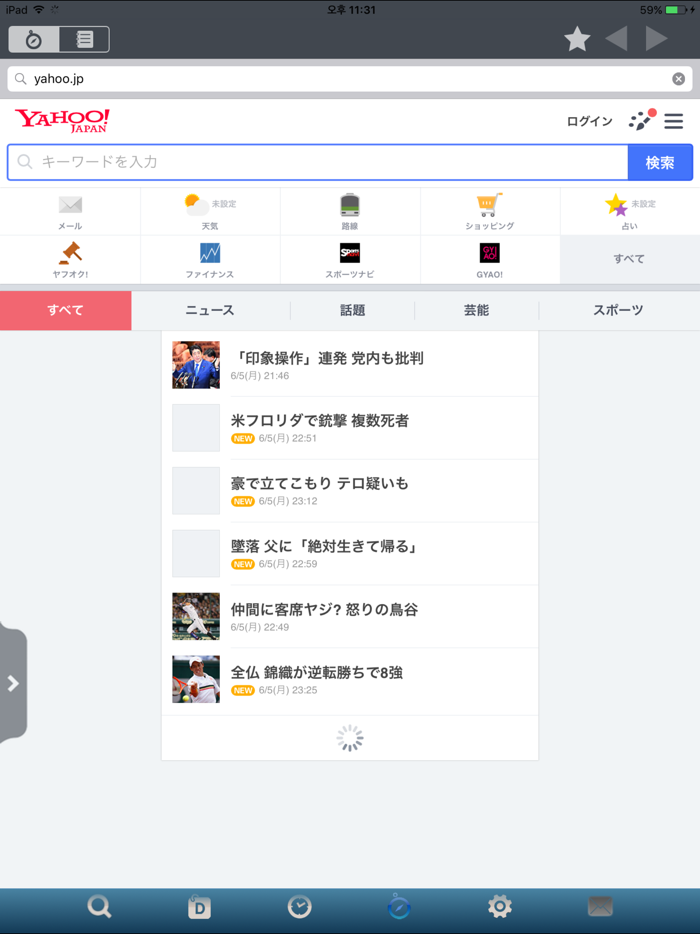Click the timestamp 6/5(月) 22:51
Viewport: 700px width, 934px height.
pos(288,438)
